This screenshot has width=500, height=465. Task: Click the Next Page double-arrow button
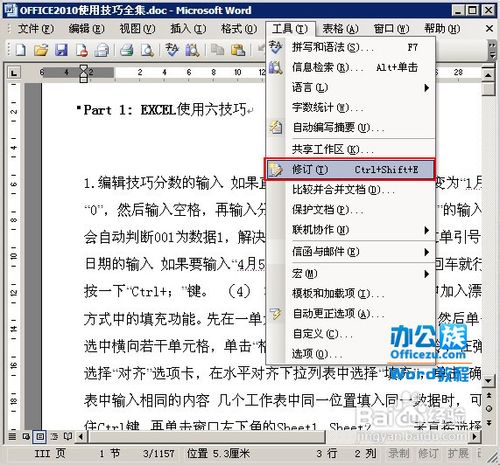(x=489, y=423)
